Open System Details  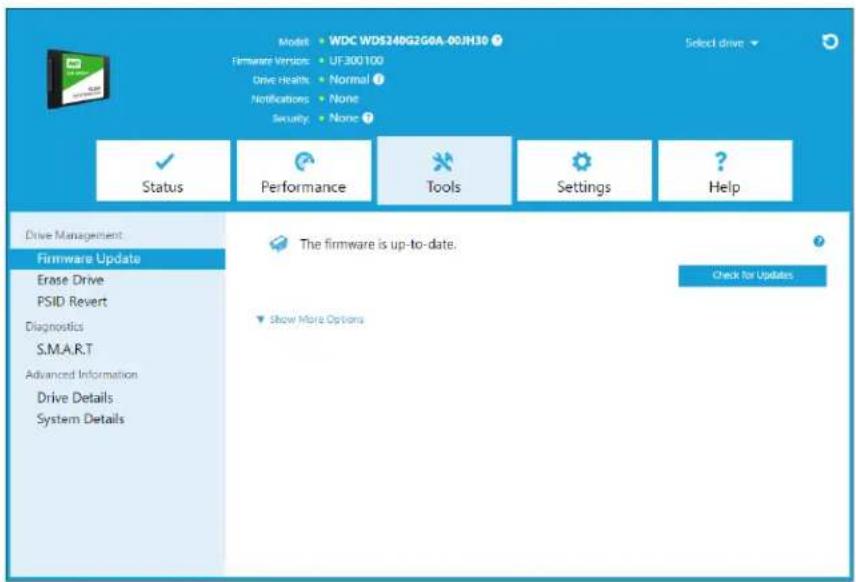[80, 419]
